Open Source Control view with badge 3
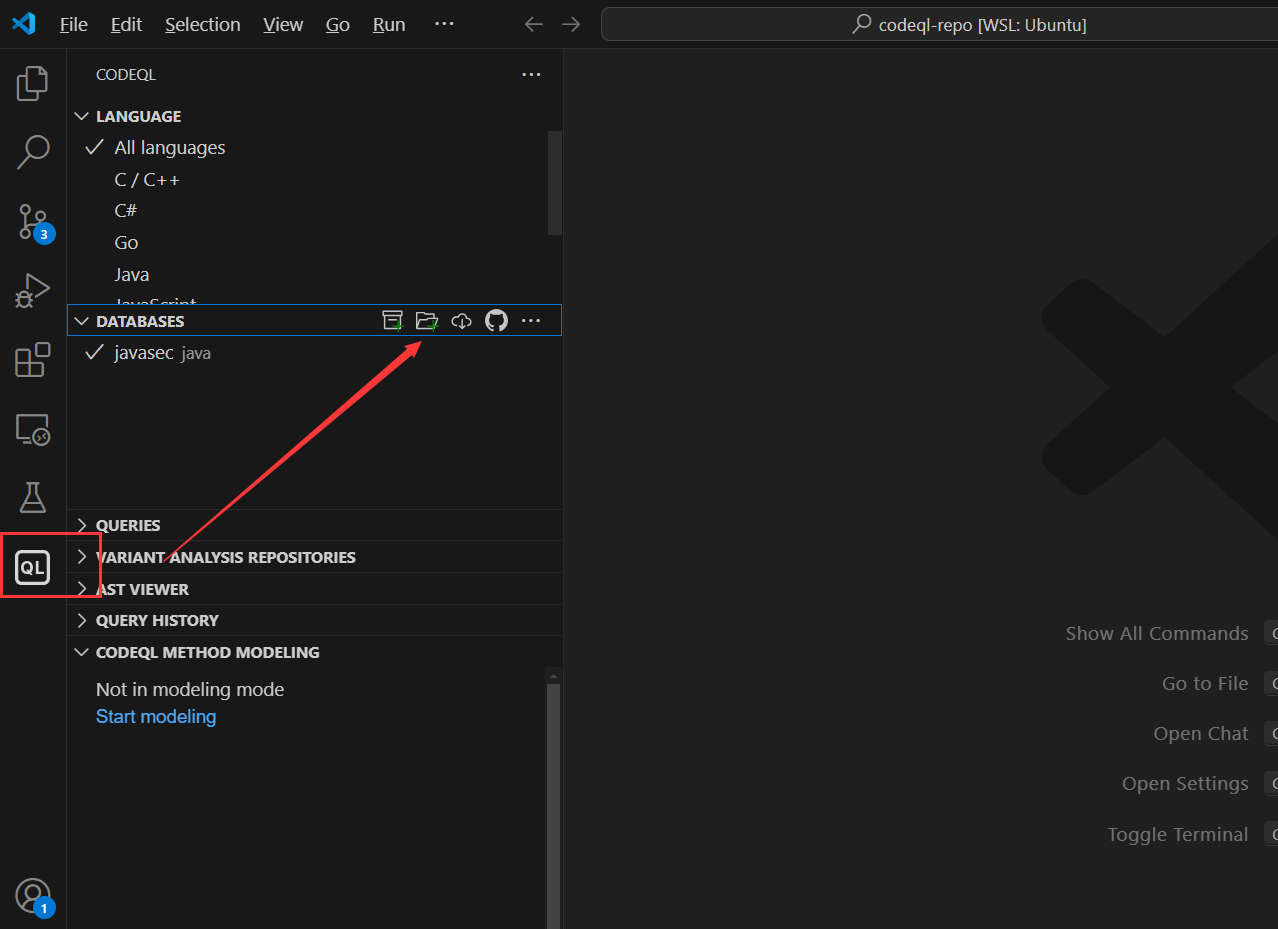Image resolution: width=1278 pixels, height=929 pixels. click(x=33, y=222)
